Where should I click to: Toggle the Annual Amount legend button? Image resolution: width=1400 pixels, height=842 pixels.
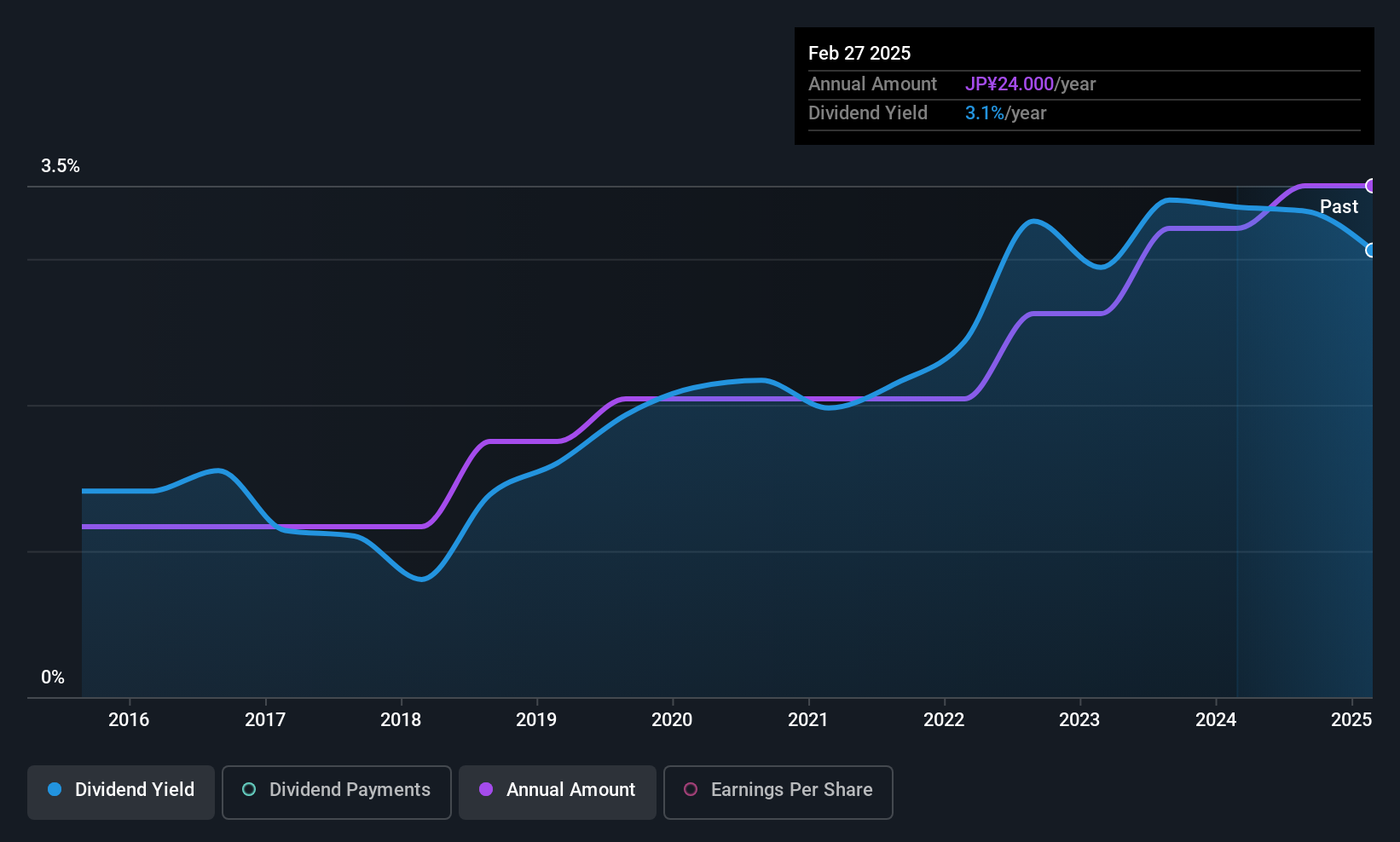[558, 792]
